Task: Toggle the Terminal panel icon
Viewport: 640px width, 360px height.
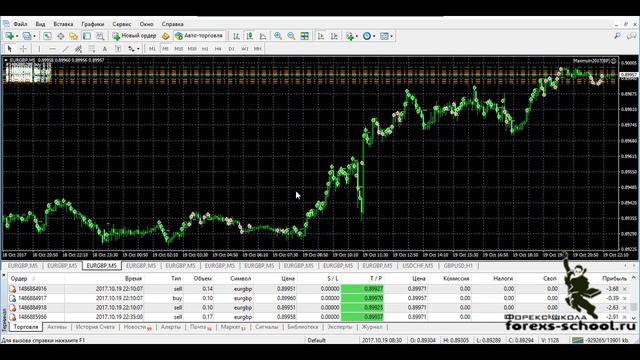Action: (87, 36)
